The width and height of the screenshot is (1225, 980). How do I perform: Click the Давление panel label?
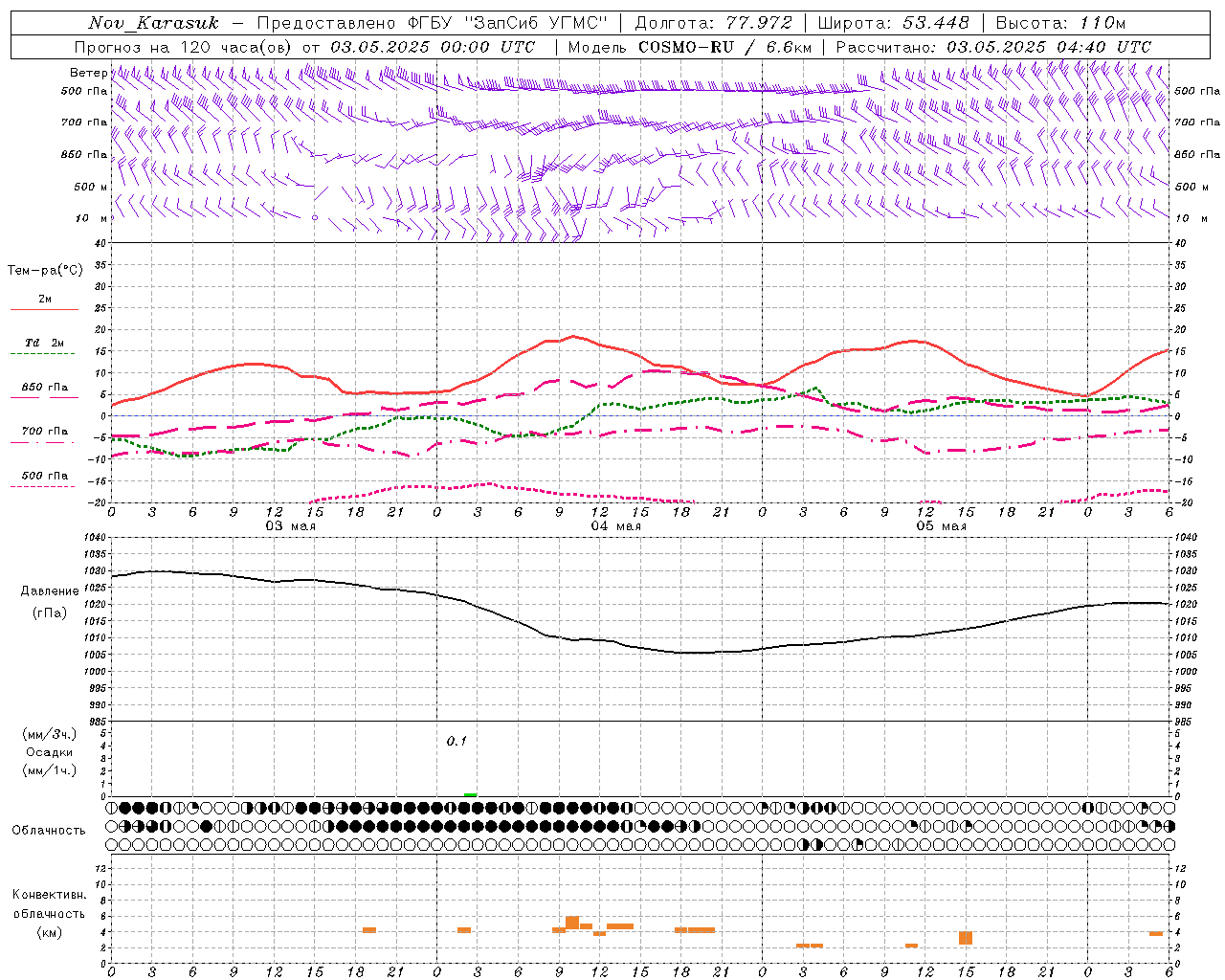[50, 591]
